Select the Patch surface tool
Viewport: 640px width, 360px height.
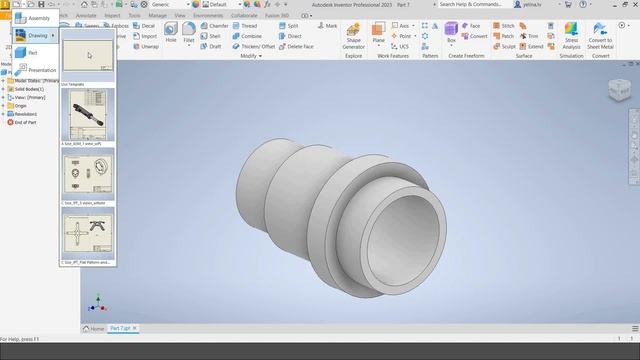click(x=503, y=36)
